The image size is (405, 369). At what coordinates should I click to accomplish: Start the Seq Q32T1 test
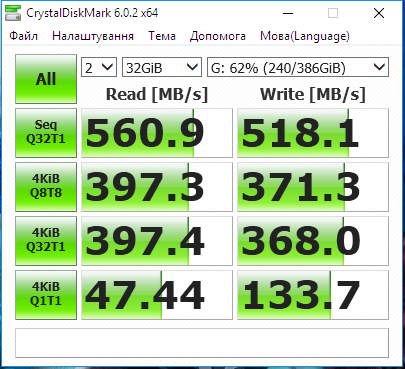point(46,133)
